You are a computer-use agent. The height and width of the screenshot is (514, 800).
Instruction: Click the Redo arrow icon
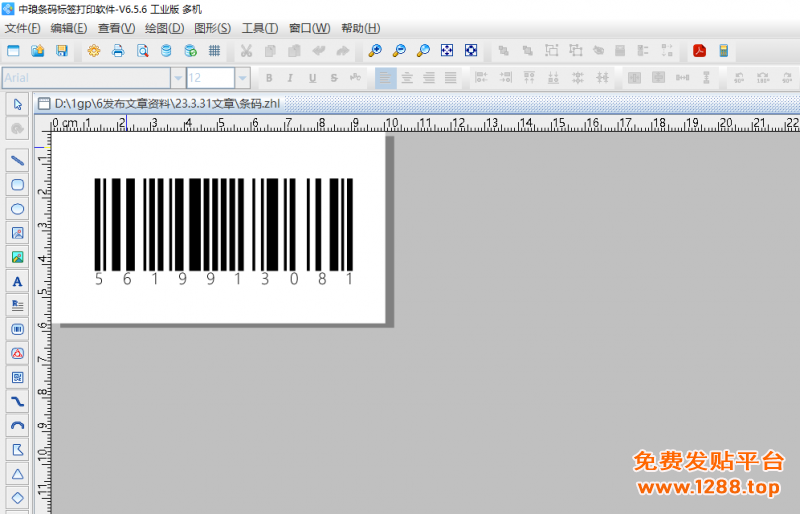point(343,51)
